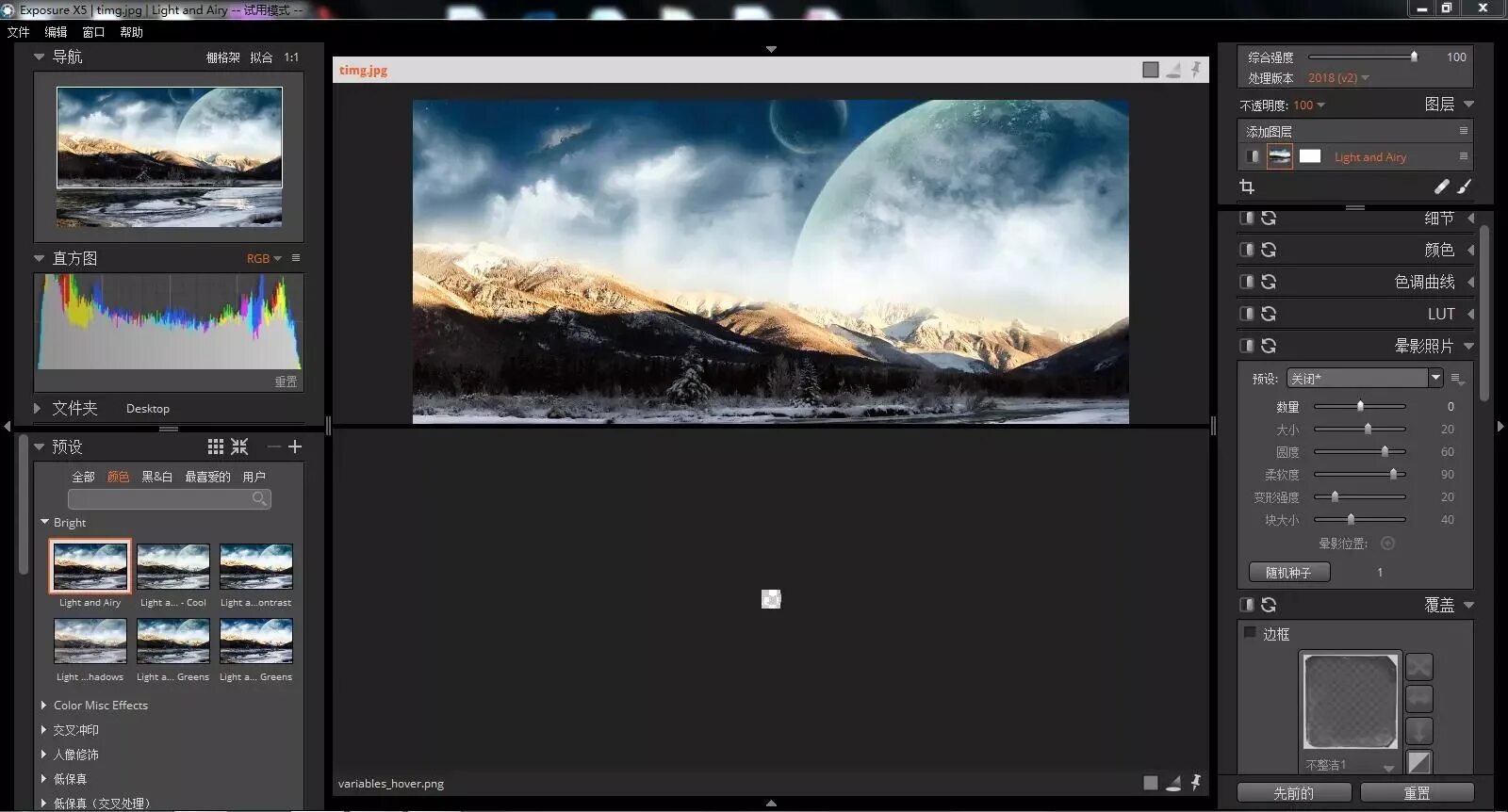Collapse the Bright preset group
This screenshot has height=812, width=1508.
click(44, 522)
